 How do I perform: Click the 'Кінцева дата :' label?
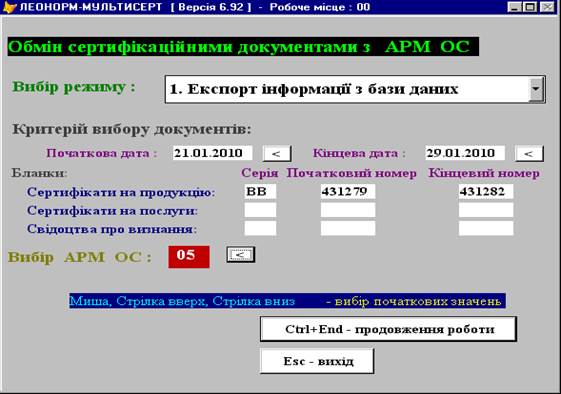tap(360, 153)
